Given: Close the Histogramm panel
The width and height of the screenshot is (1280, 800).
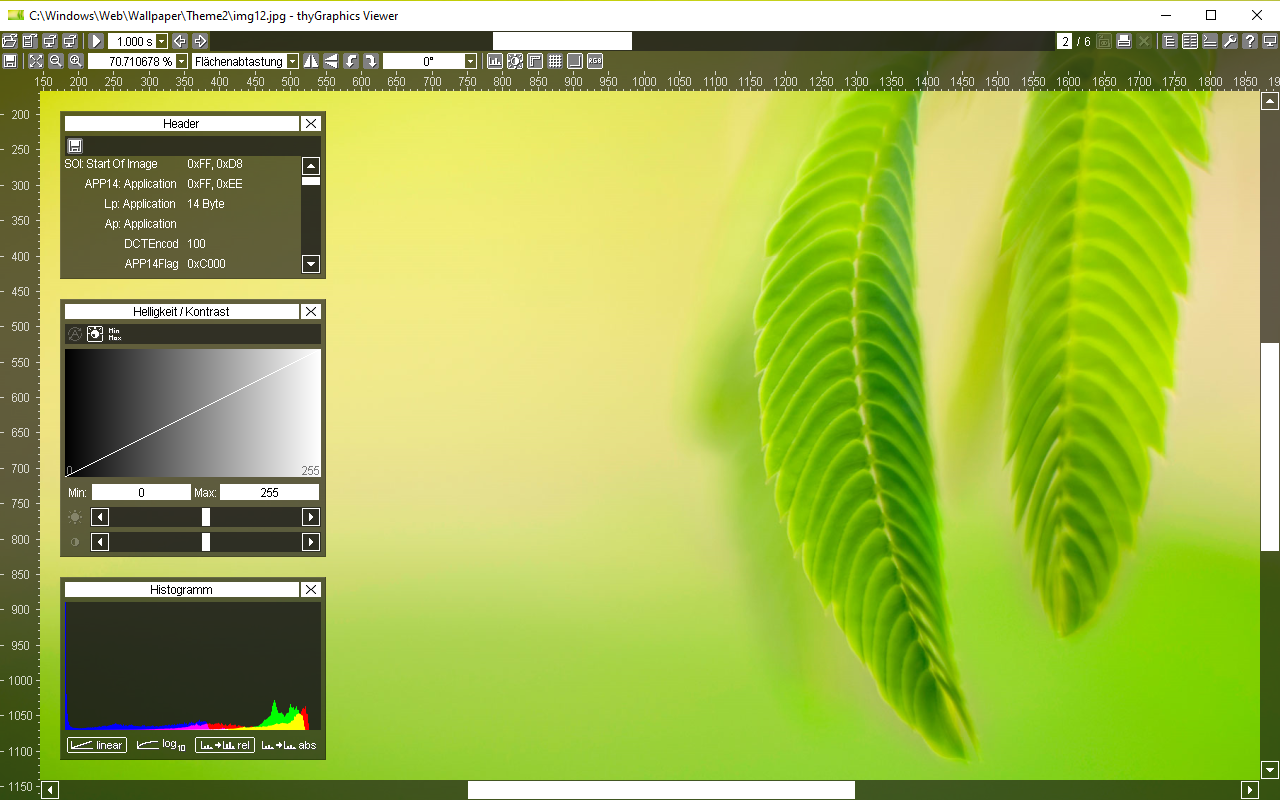Looking at the screenshot, I should click(x=311, y=589).
